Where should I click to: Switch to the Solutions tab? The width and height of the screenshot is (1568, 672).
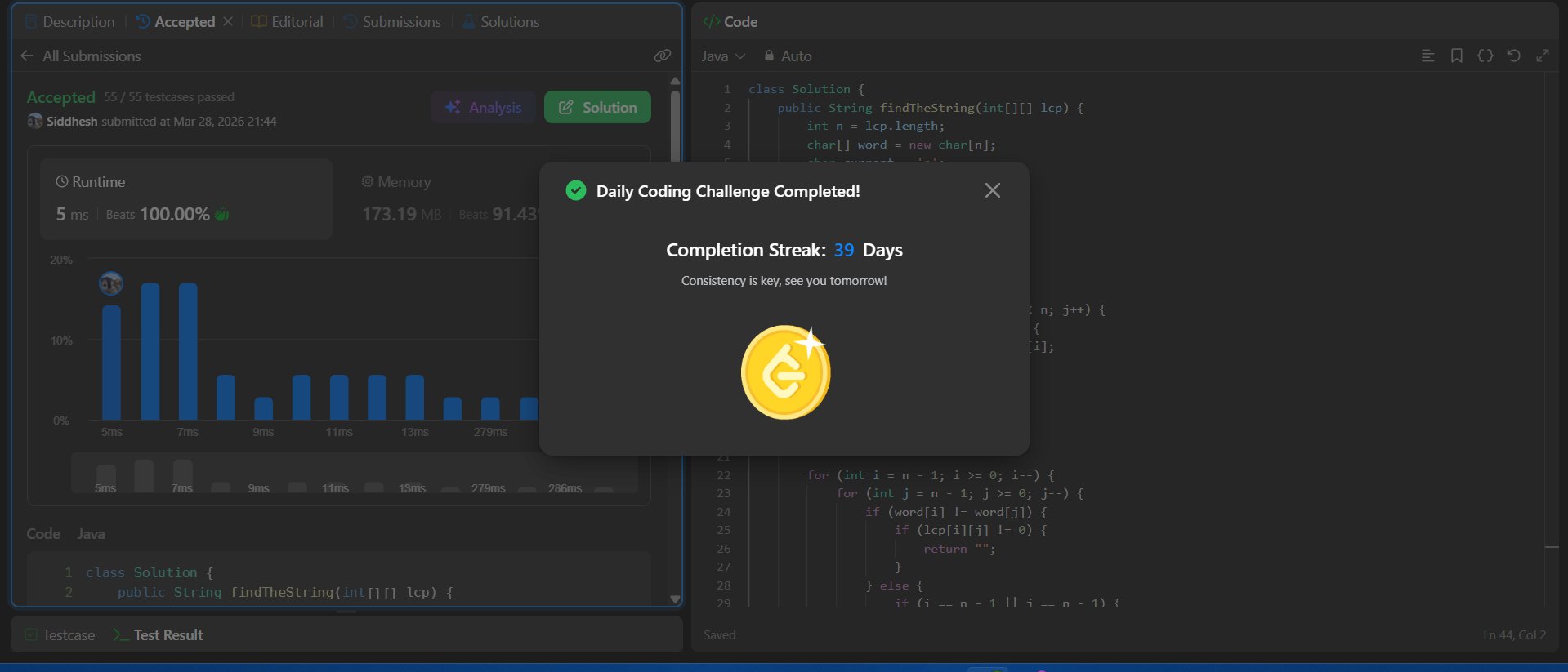[501, 21]
